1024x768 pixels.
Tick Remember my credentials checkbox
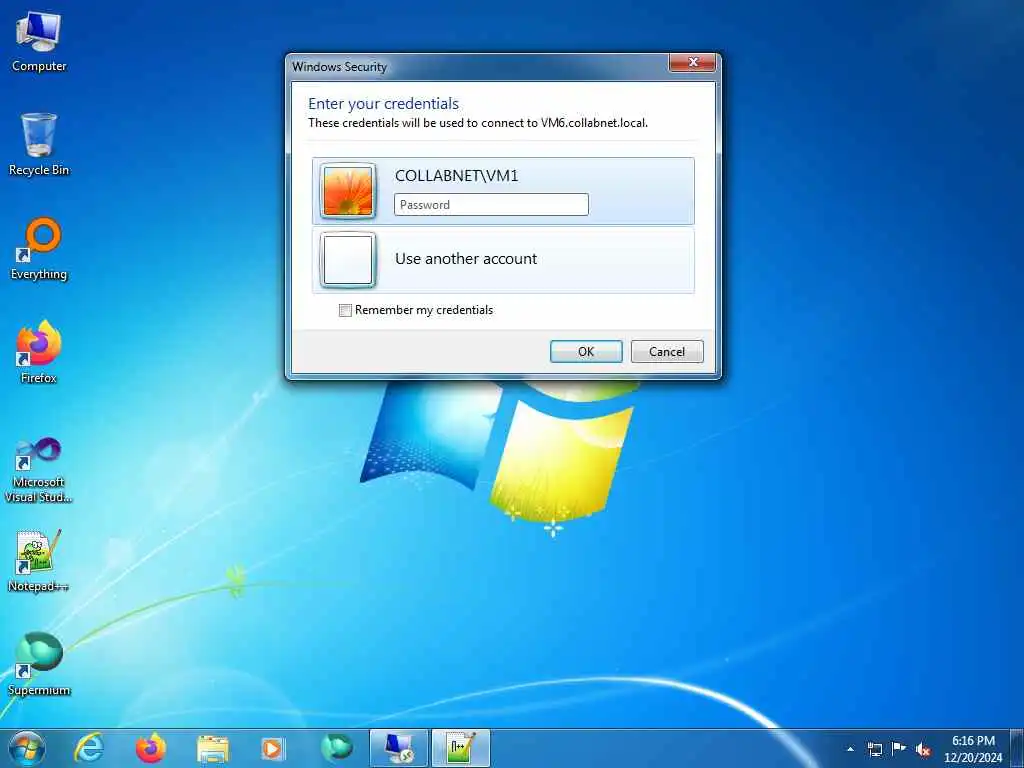345,311
